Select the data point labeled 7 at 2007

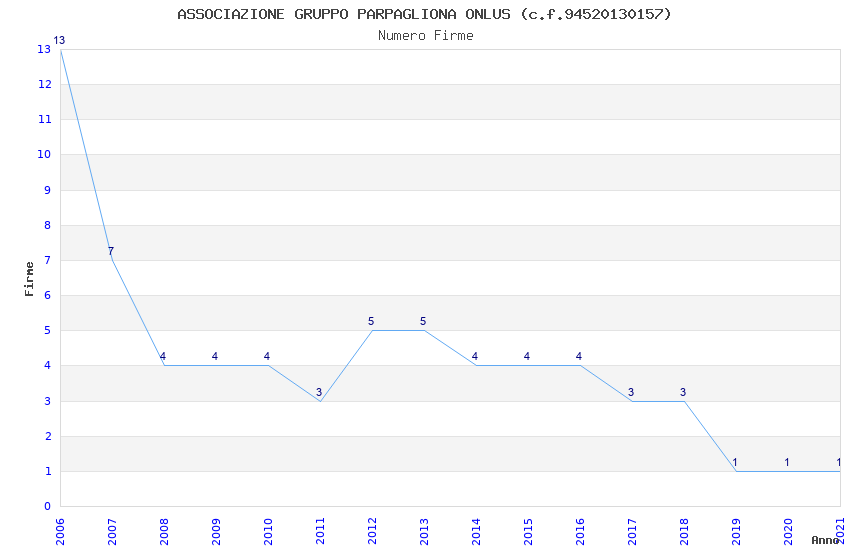(111, 252)
